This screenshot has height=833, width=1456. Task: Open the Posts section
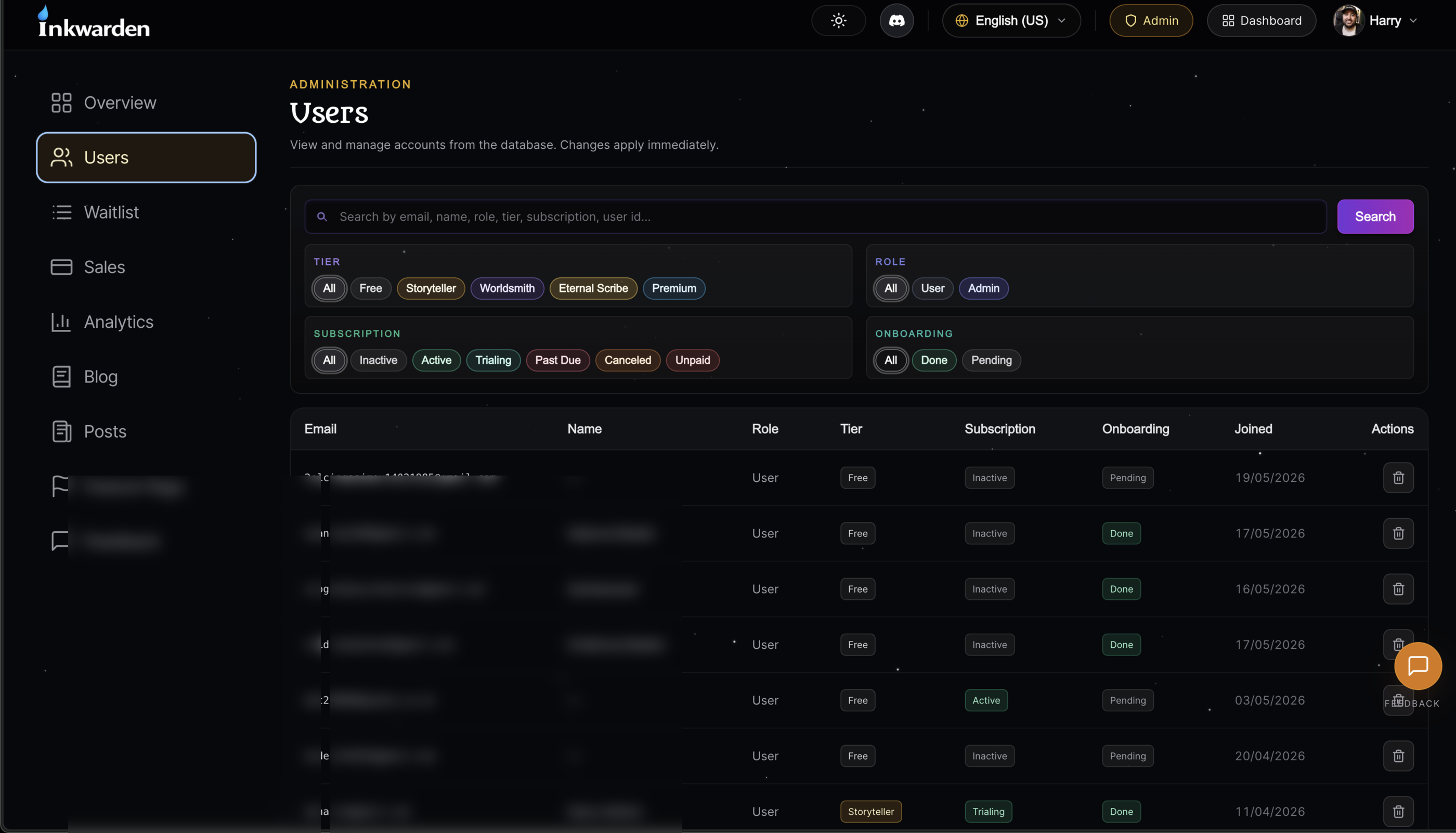[x=105, y=431]
